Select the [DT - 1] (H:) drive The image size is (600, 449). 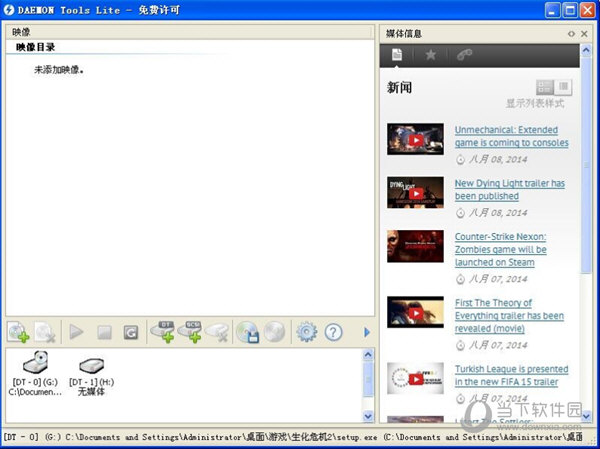pos(91,376)
